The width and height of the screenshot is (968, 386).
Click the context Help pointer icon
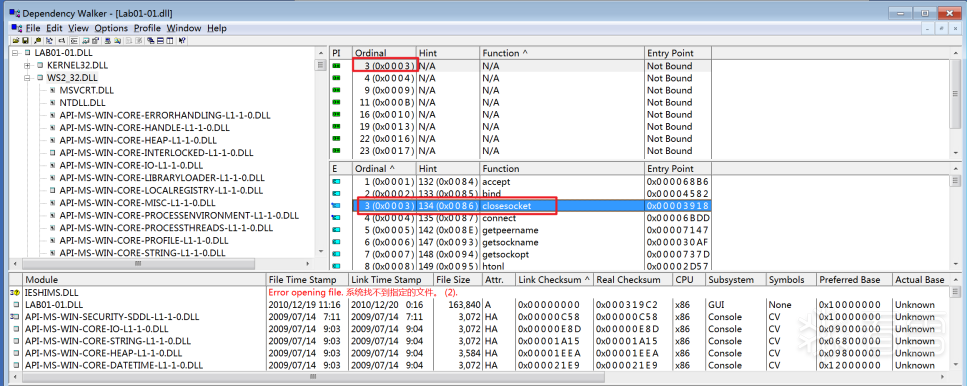click(182, 40)
